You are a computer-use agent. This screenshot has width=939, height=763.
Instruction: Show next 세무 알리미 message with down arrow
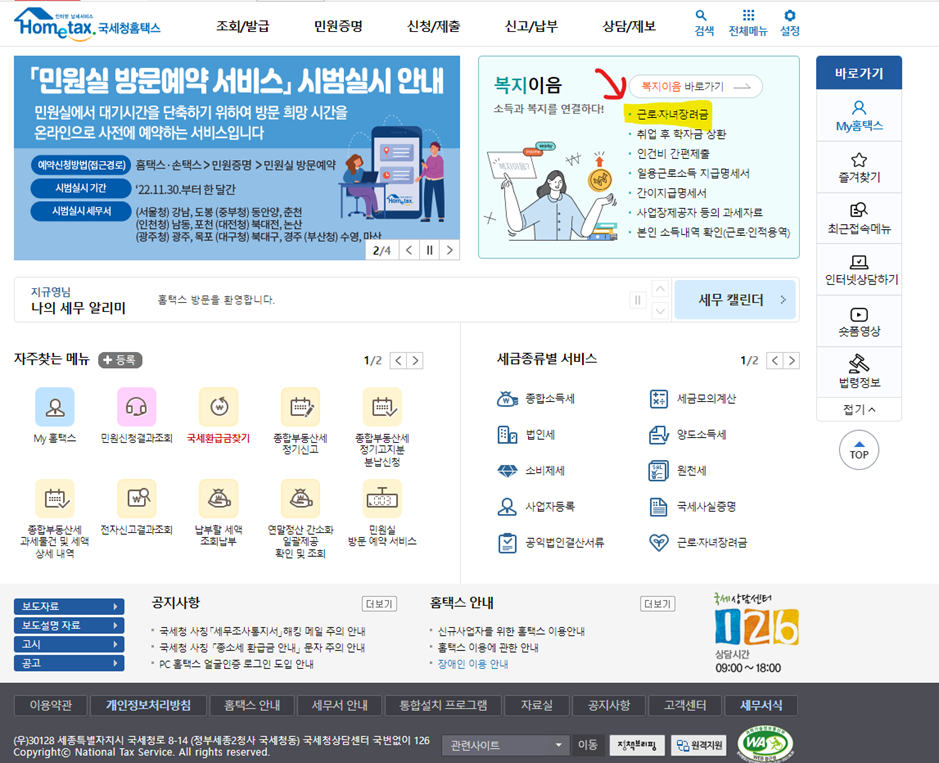660,311
